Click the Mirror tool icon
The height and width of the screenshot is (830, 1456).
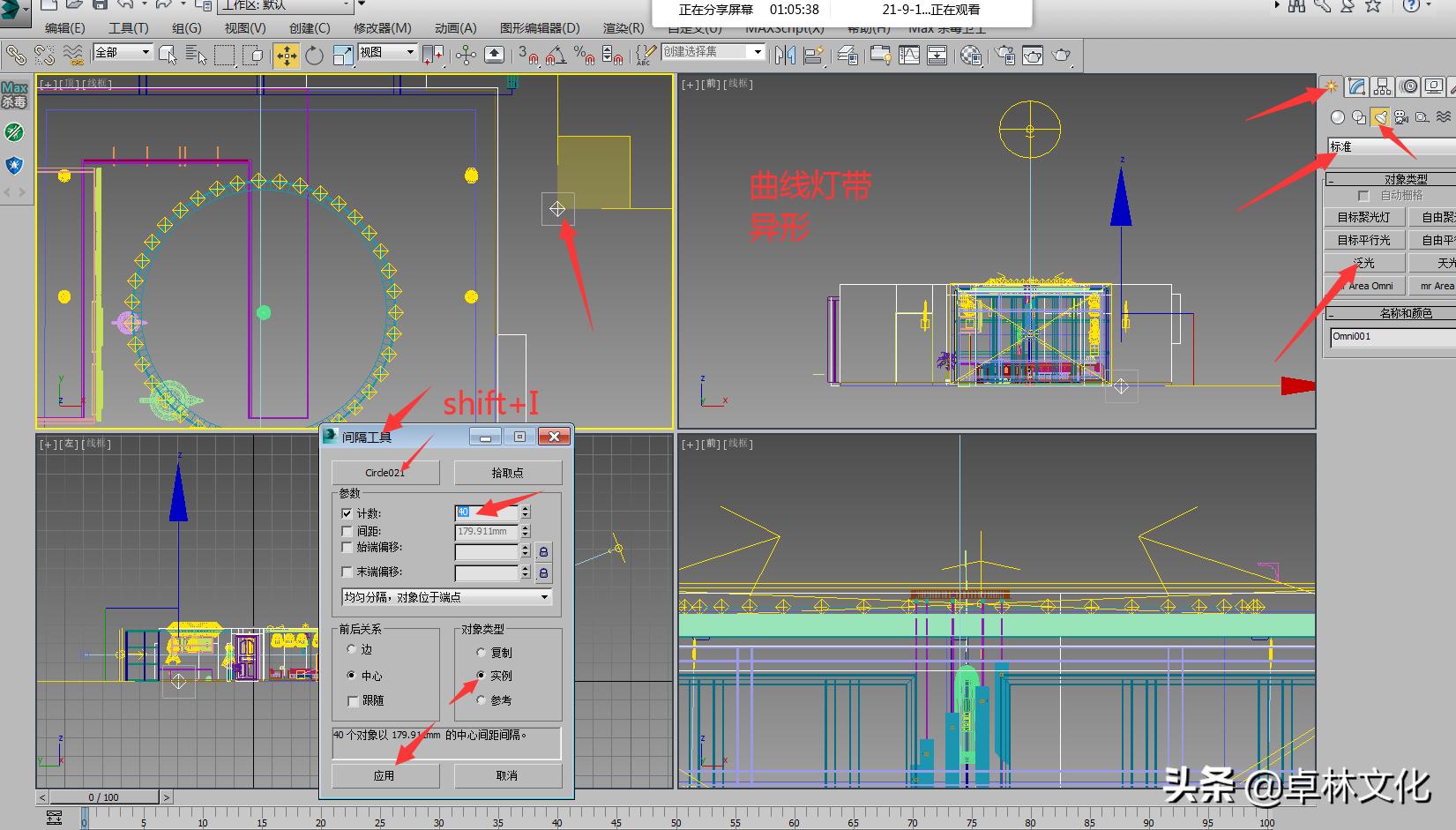(784, 56)
